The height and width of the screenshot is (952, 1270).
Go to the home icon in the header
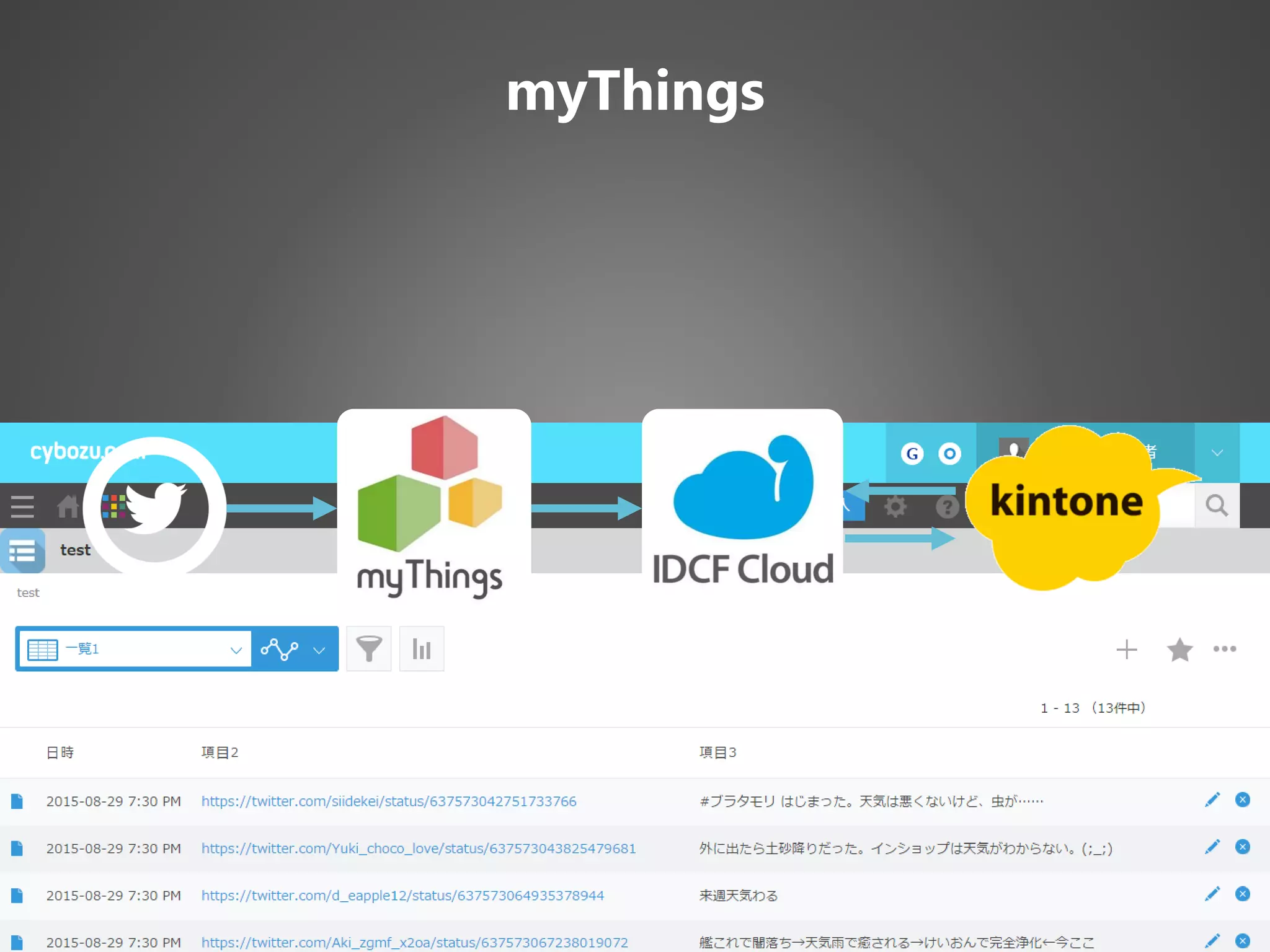68,506
